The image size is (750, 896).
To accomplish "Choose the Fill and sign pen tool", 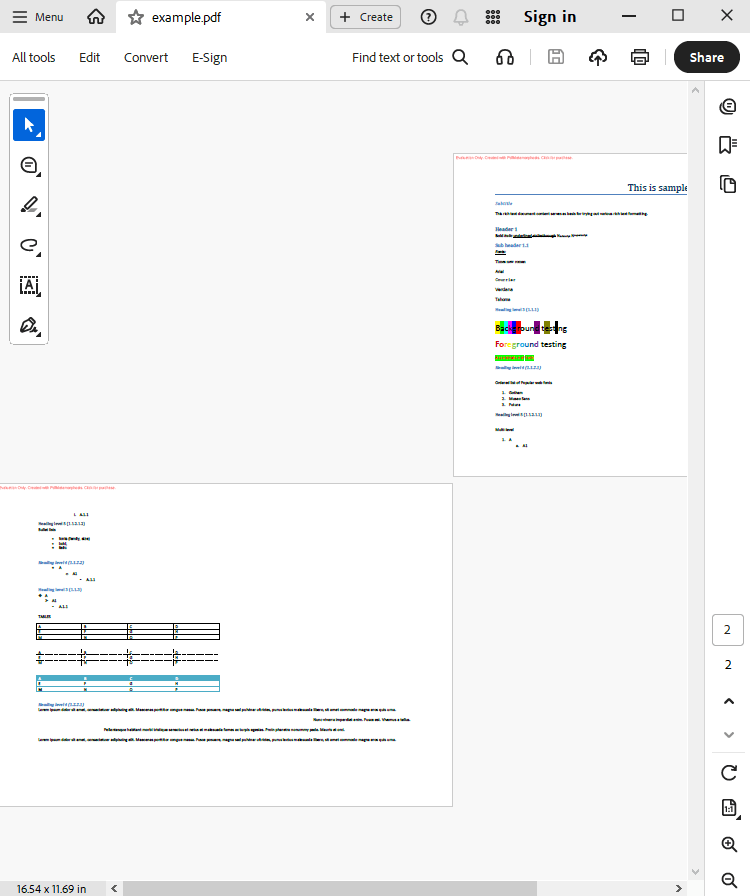I will coord(29,326).
